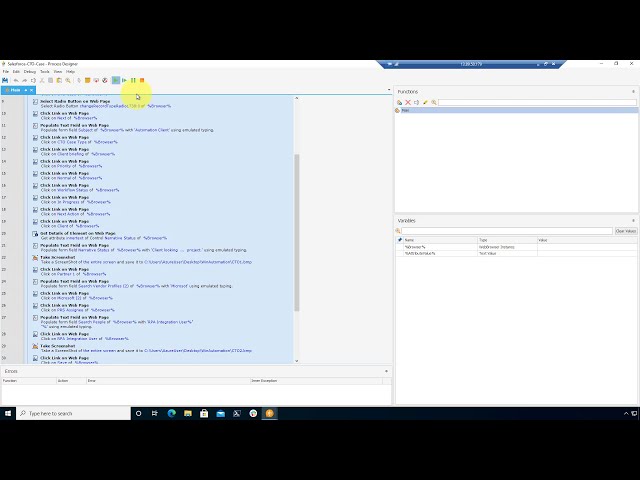The width and height of the screenshot is (640, 480).
Task: Click the Undo arrow in the toolbar
Action: click(x=16, y=80)
